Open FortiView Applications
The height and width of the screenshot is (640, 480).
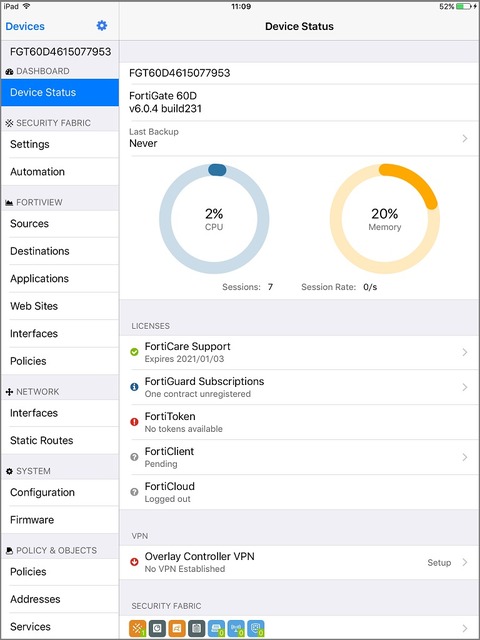(60, 278)
